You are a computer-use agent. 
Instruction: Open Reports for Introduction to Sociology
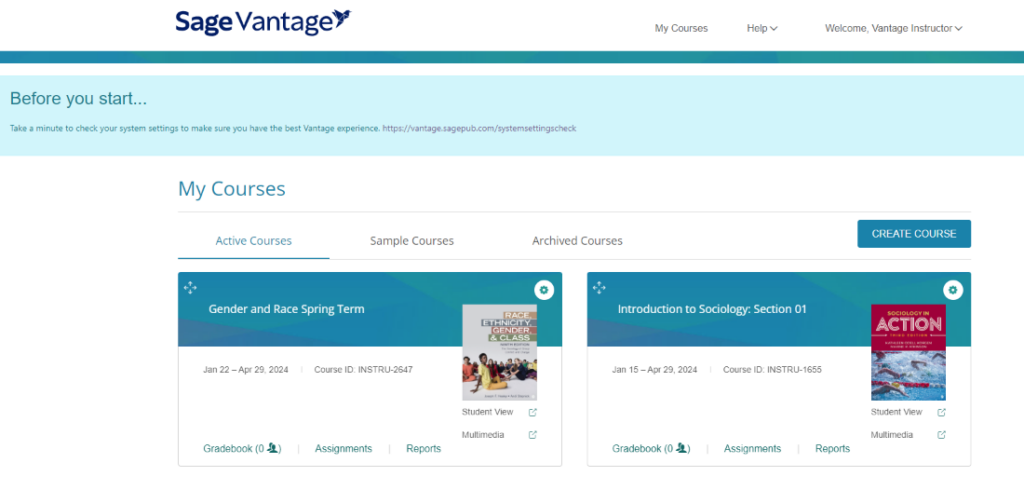pyautogui.click(x=833, y=449)
